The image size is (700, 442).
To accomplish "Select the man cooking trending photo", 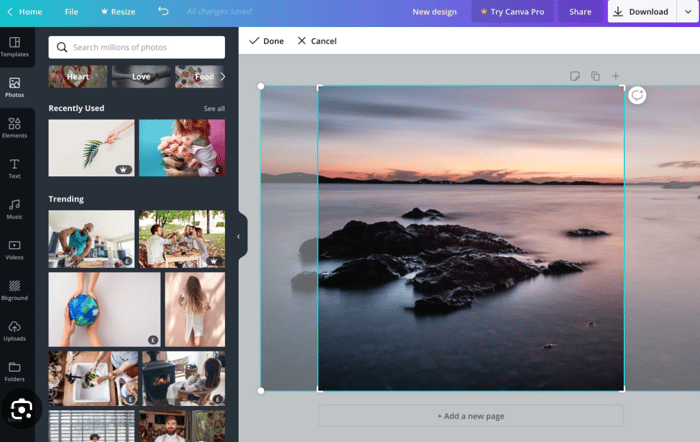I will coord(92,239).
